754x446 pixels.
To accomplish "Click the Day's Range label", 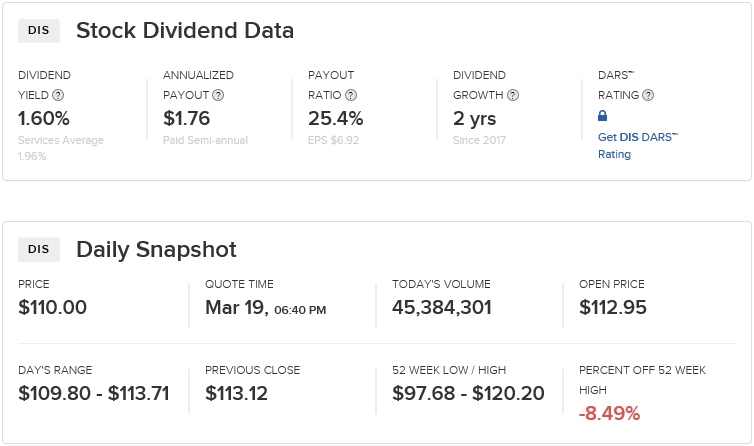I will pyautogui.click(x=55, y=370).
